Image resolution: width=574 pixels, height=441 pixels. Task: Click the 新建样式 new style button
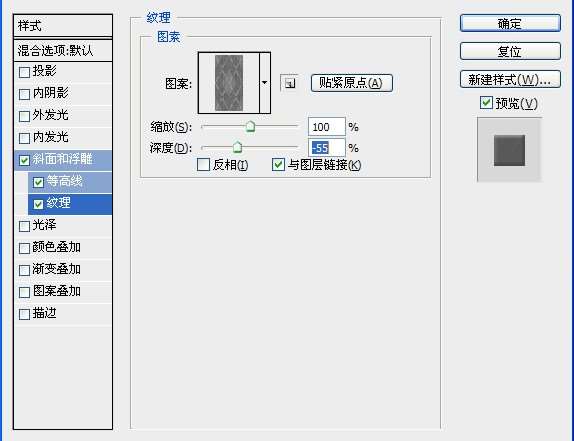coord(510,79)
